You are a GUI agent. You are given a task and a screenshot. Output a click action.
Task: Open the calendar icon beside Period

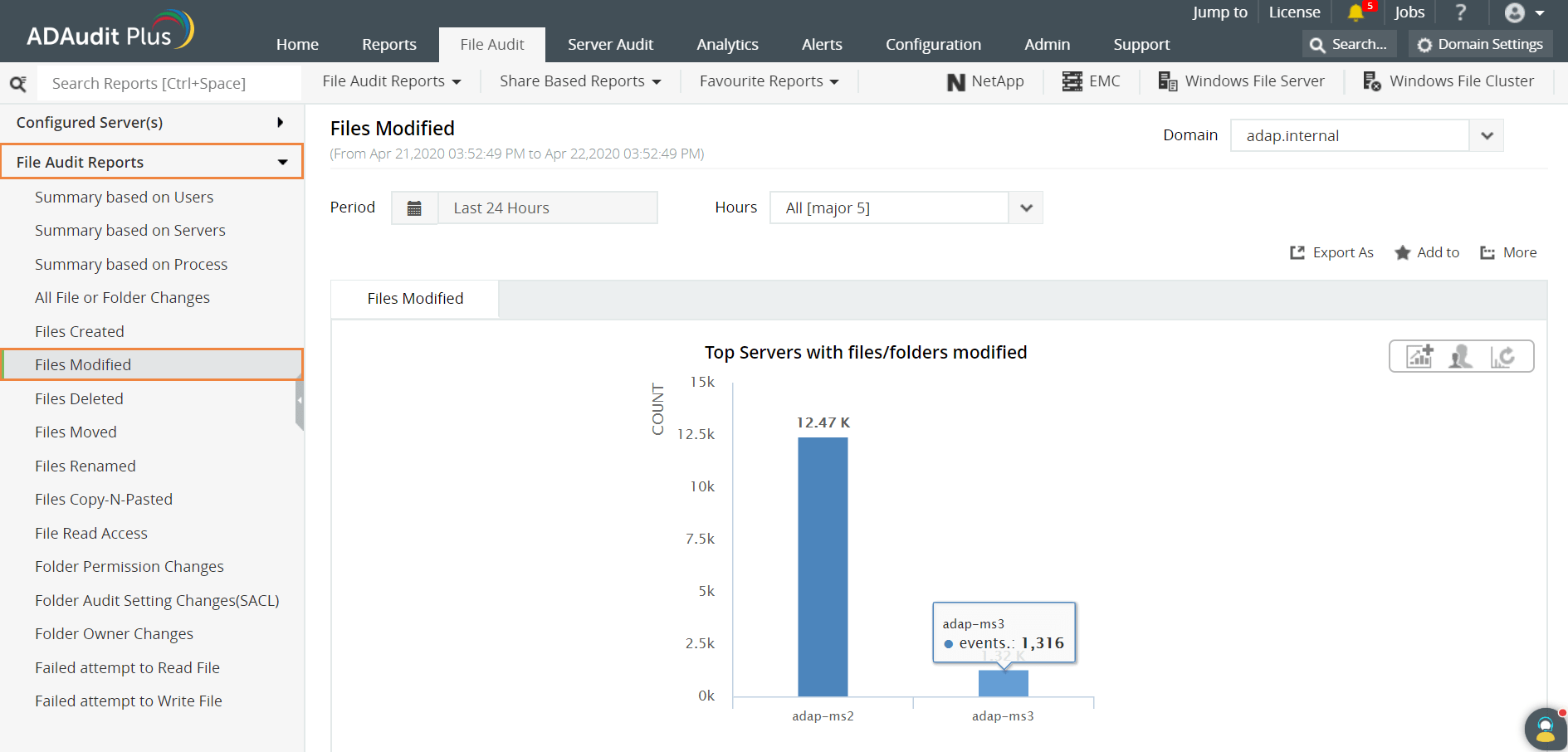(414, 208)
